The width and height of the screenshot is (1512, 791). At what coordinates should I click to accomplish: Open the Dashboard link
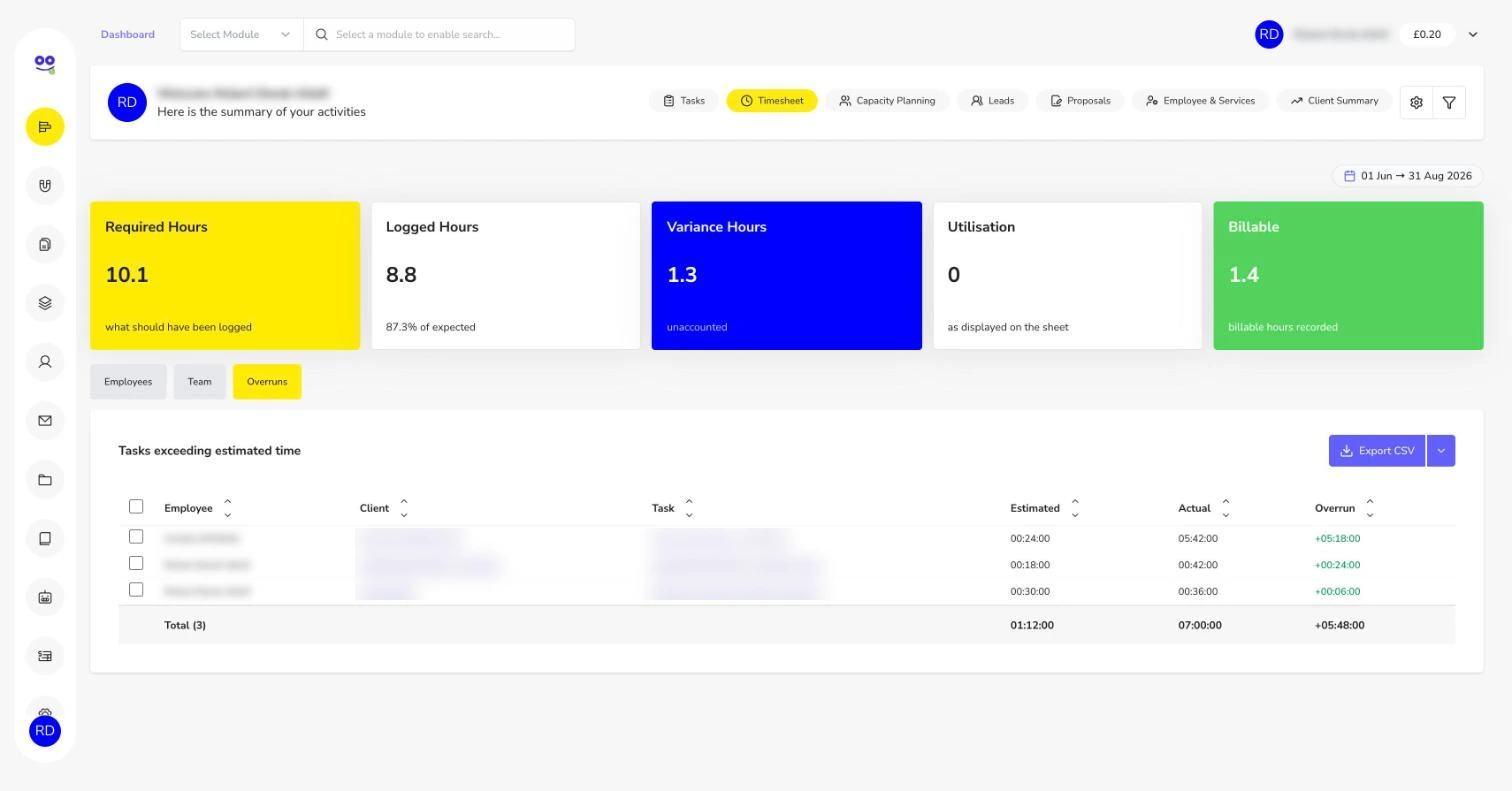tap(127, 34)
